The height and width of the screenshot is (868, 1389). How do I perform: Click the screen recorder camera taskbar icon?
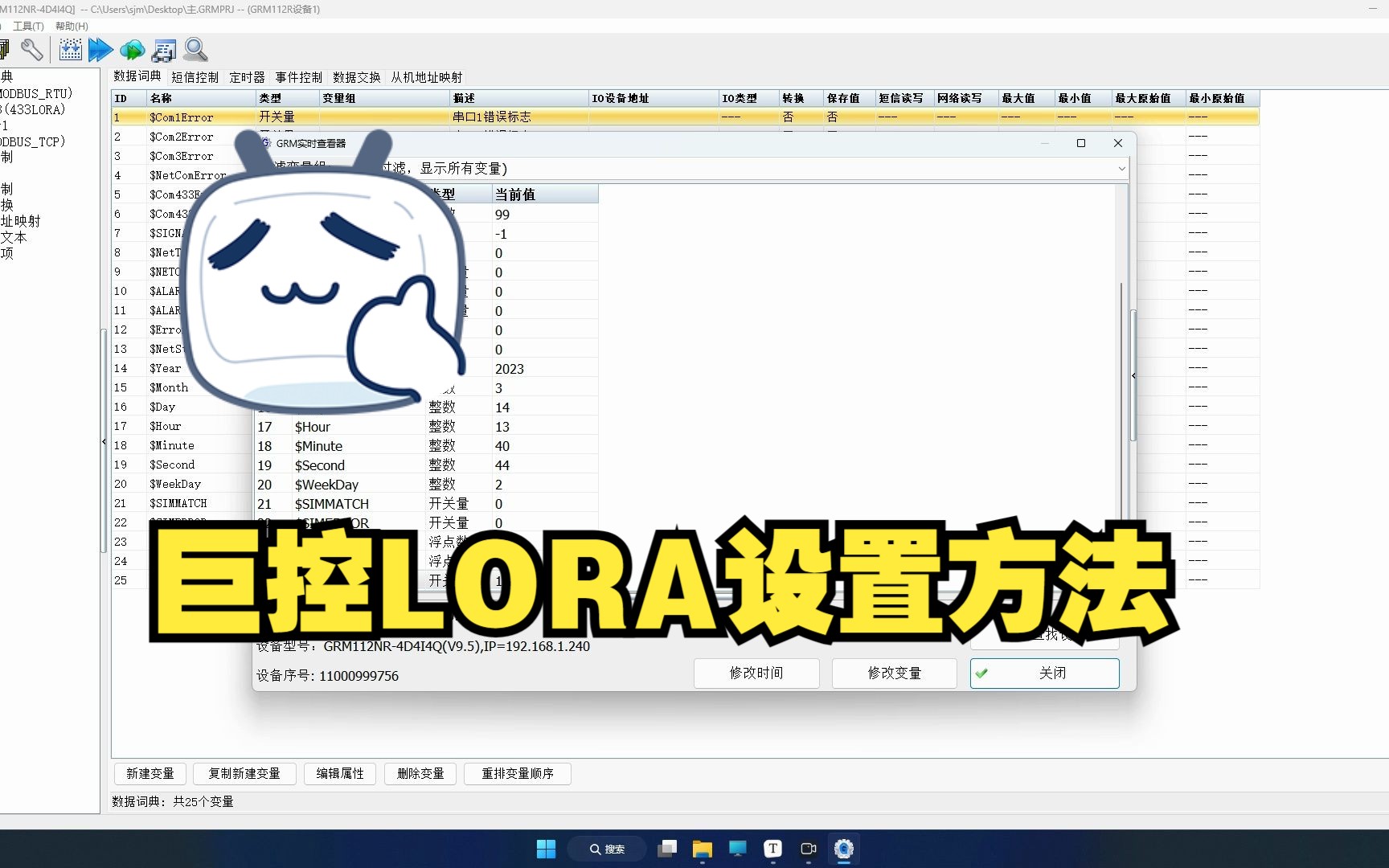click(x=809, y=849)
